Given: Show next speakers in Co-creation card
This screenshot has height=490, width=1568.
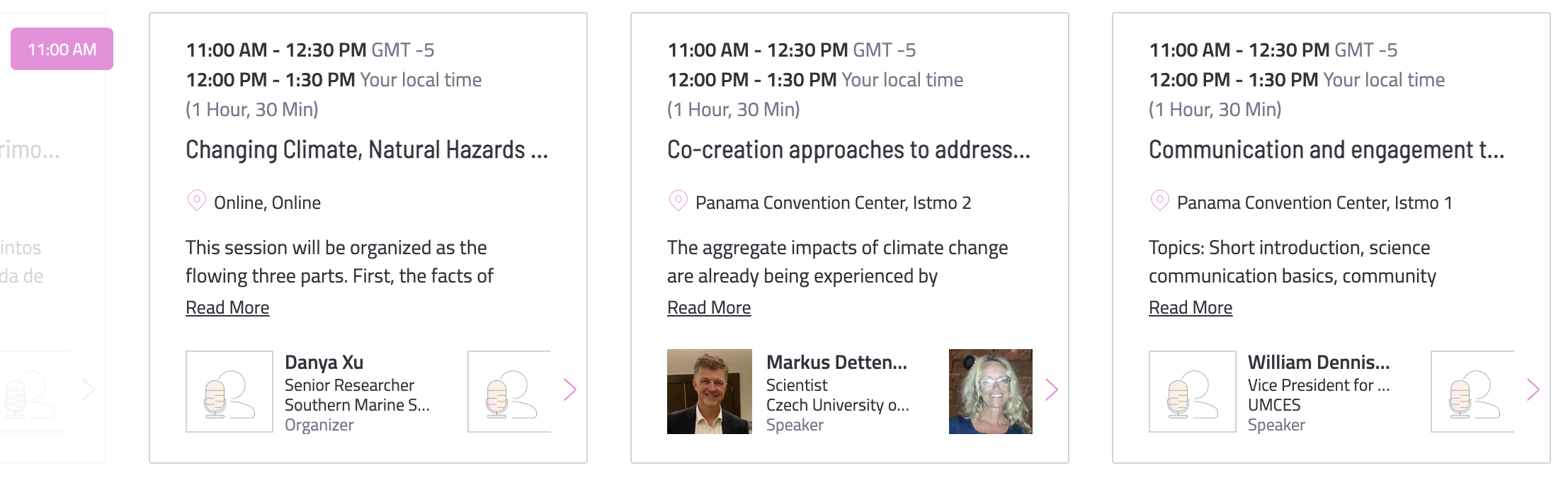Looking at the screenshot, I should 1052,389.
